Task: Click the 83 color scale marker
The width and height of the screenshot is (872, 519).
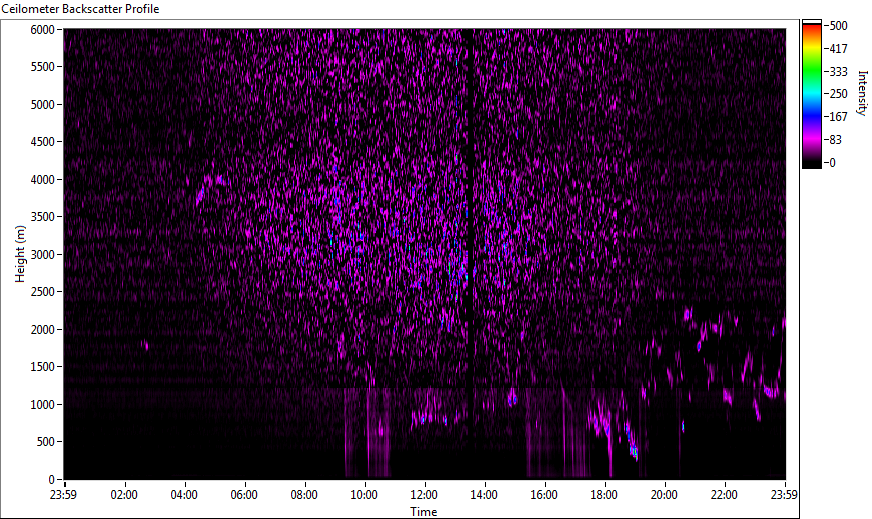Action: tap(835, 140)
